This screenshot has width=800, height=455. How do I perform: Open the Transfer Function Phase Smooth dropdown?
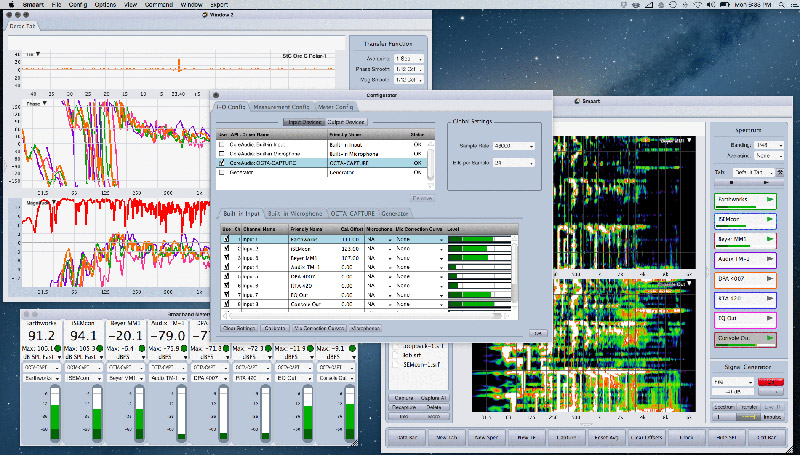(x=409, y=69)
